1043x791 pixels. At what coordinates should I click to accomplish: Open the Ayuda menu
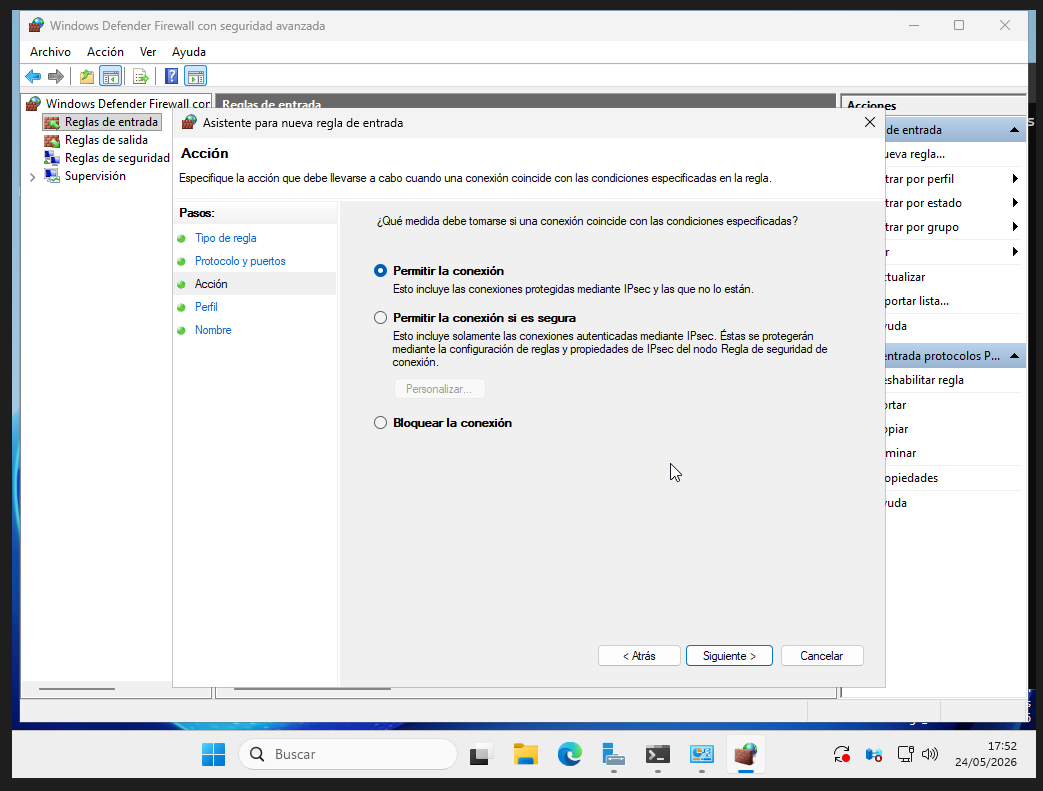(189, 52)
